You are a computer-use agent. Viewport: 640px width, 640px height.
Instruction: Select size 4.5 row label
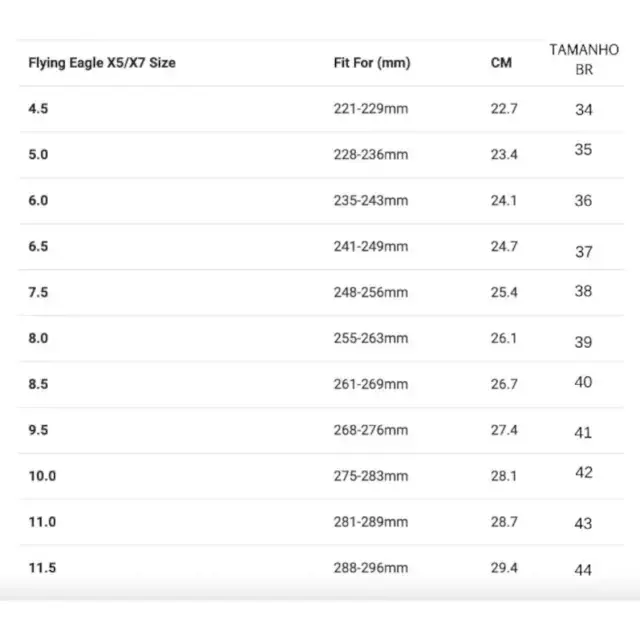pos(38,109)
